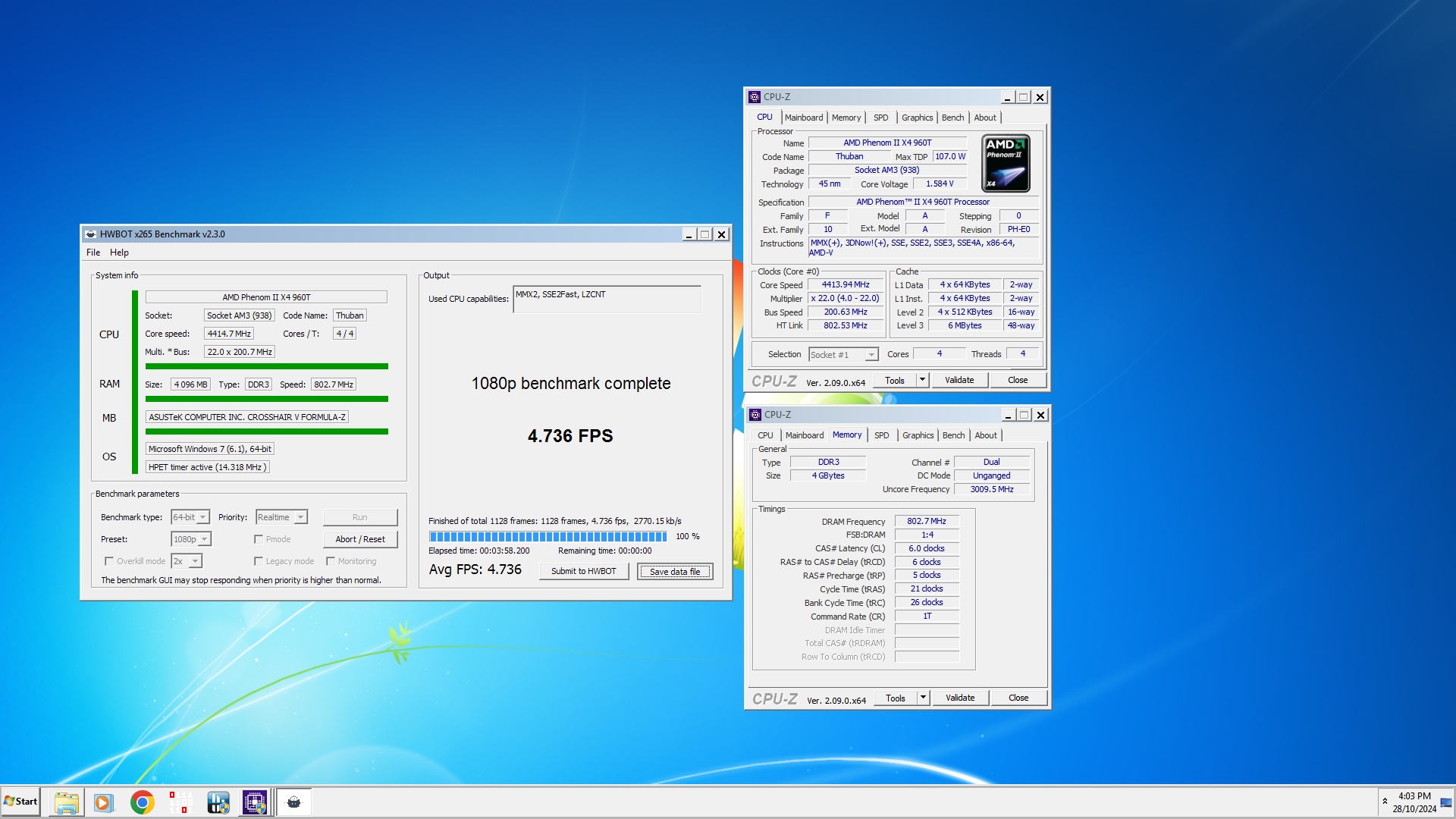Click the HWBOT x265 title bar icon
1456x819 pixels.
90,234
